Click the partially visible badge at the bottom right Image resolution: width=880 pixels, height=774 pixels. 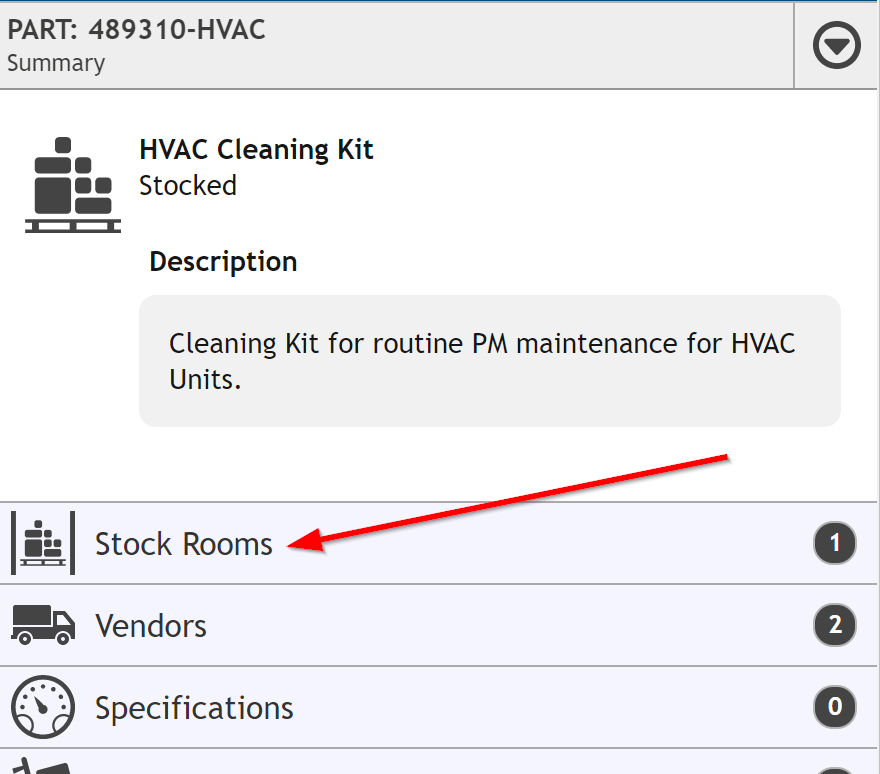coord(835,770)
